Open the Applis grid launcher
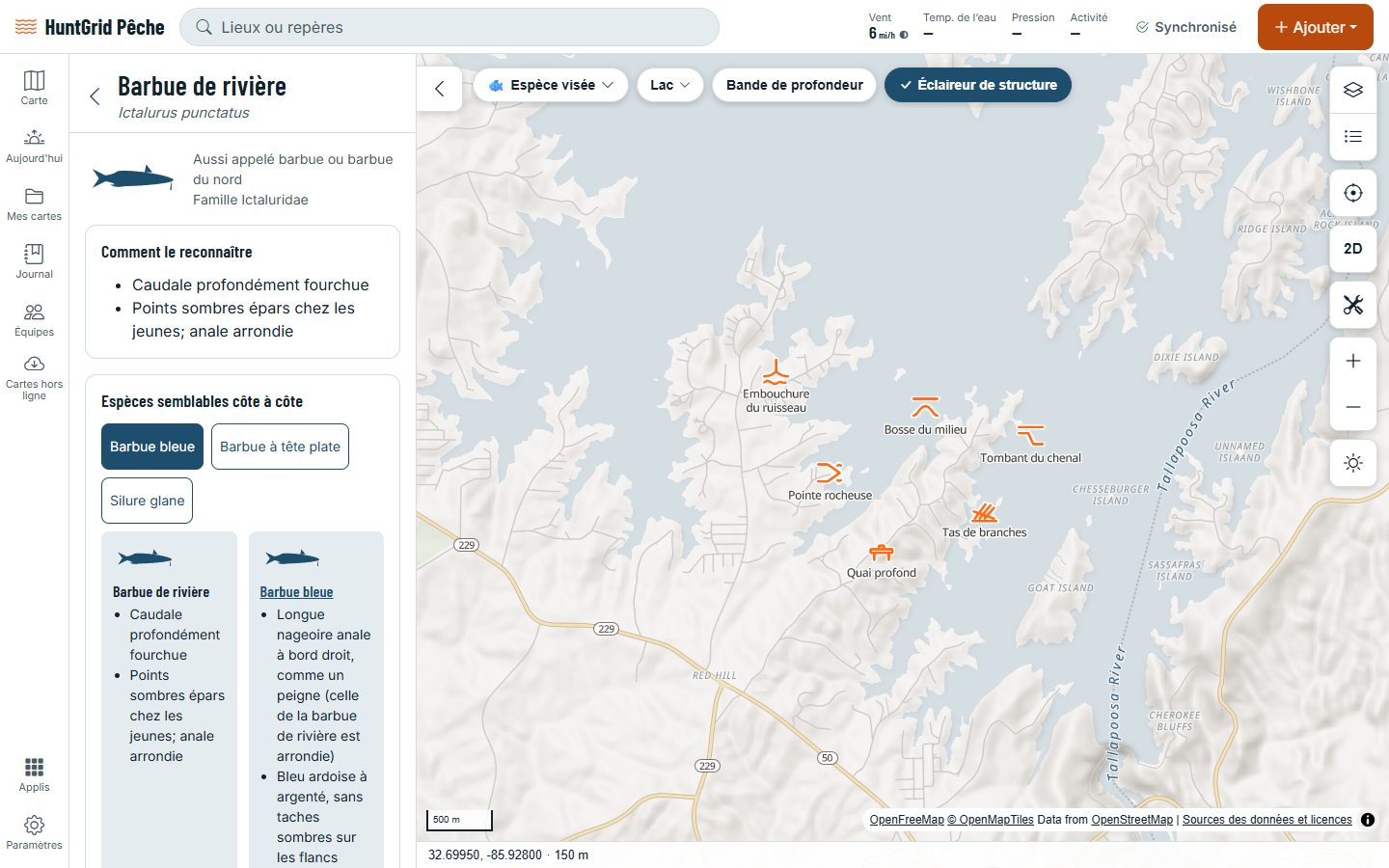Viewport: 1389px width, 868px height. (34, 774)
